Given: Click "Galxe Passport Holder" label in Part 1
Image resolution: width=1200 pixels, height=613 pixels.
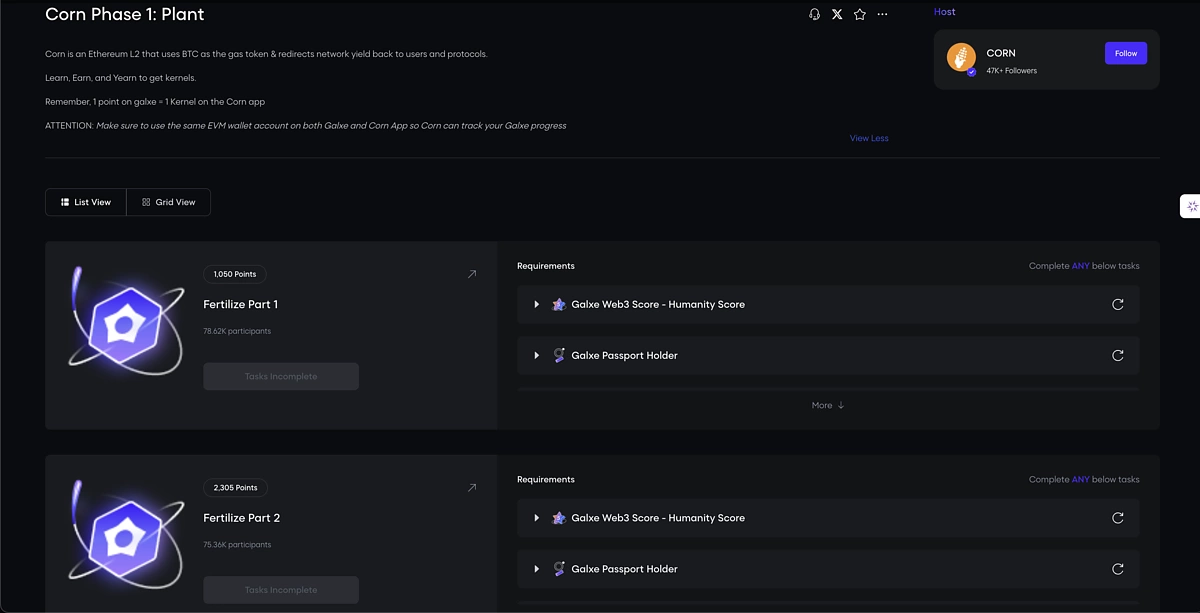Looking at the screenshot, I should click(625, 355).
